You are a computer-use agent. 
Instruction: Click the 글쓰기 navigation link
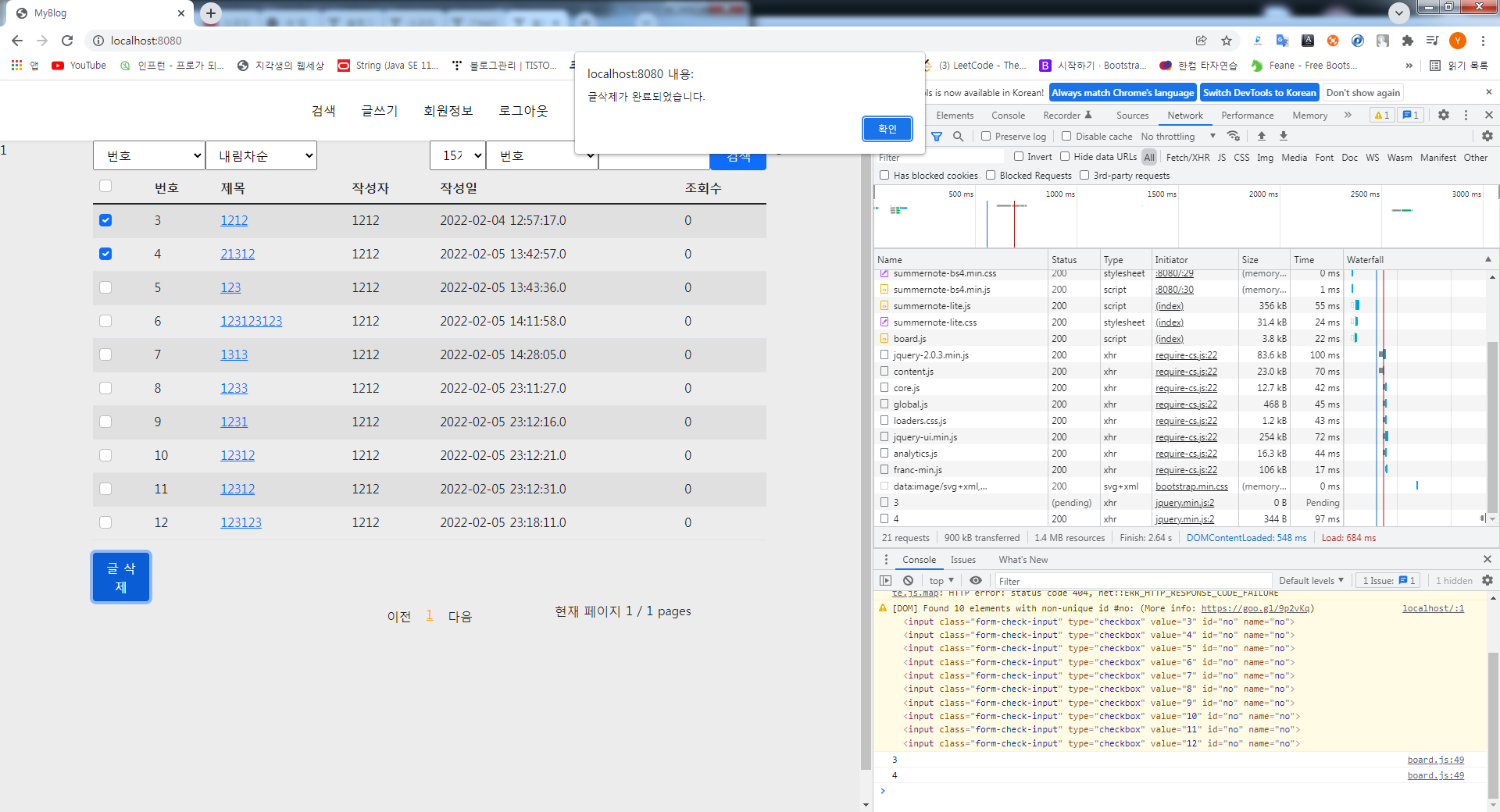(380, 111)
